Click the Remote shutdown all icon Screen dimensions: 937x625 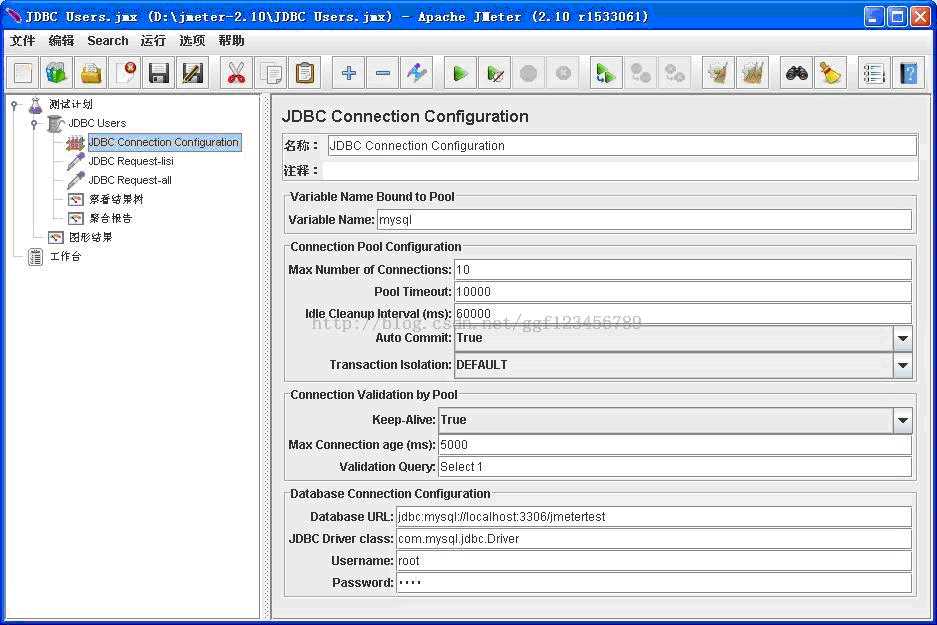click(675, 73)
